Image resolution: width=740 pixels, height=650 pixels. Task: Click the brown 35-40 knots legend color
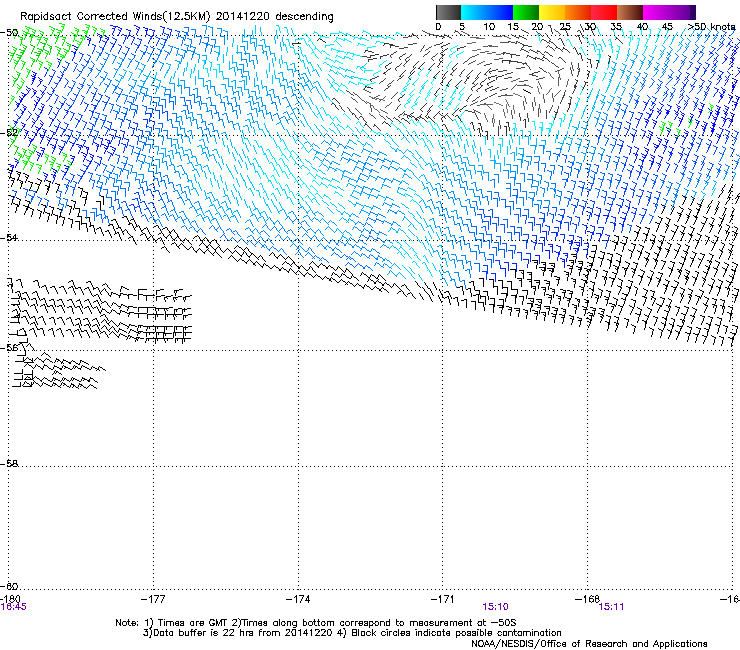pos(630,12)
